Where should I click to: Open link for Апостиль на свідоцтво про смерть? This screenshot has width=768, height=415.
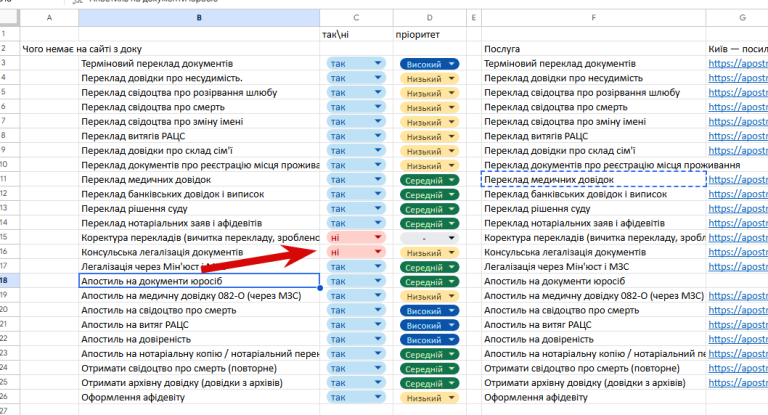pos(738,311)
